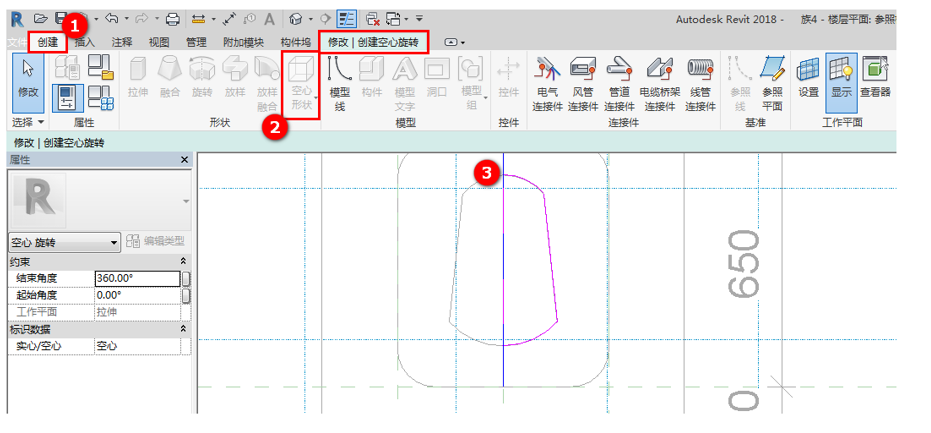931x433 pixels.
Task: Toggle work plane 显示 button
Action: point(841,82)
